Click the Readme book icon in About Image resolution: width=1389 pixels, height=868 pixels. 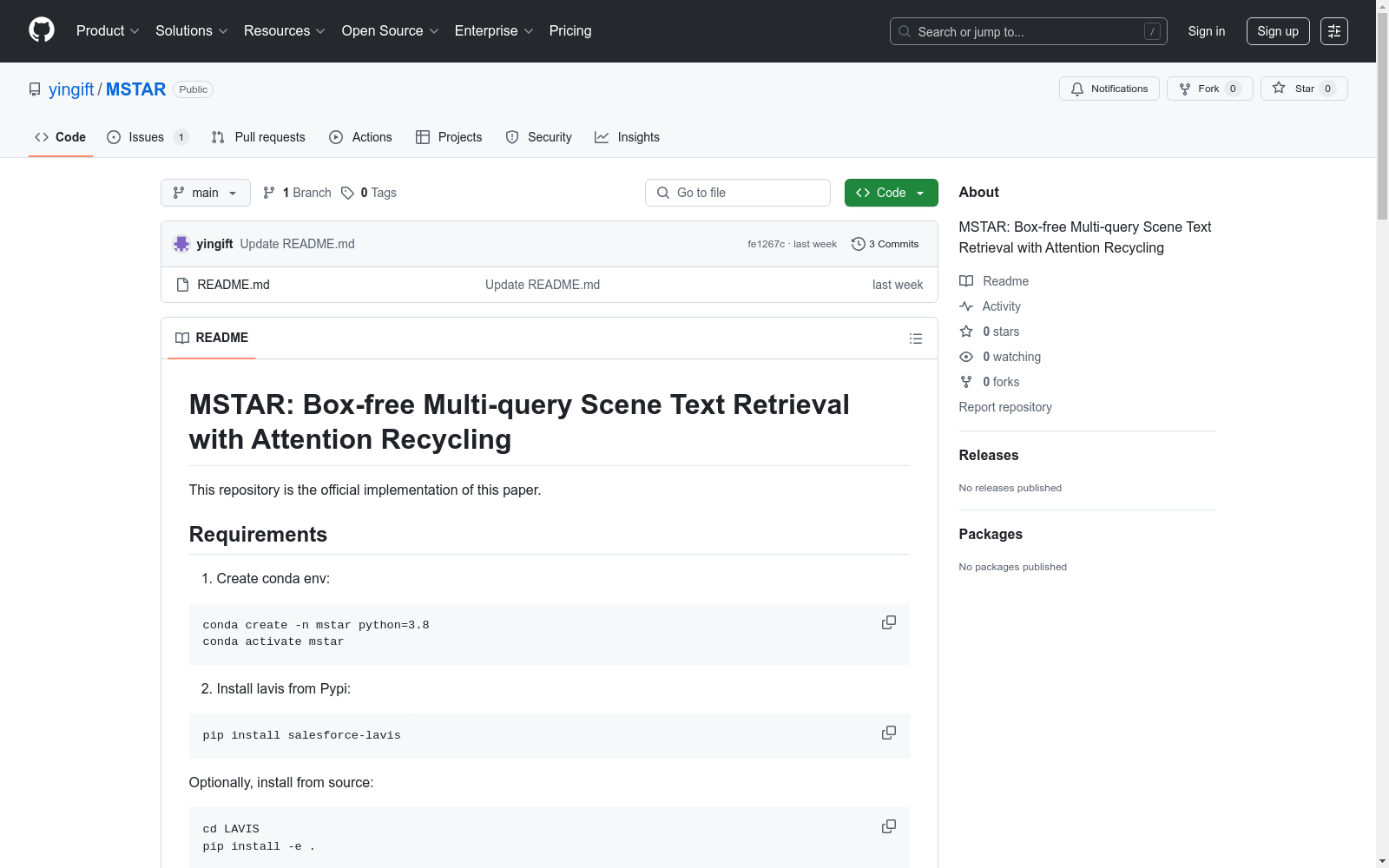966,281
